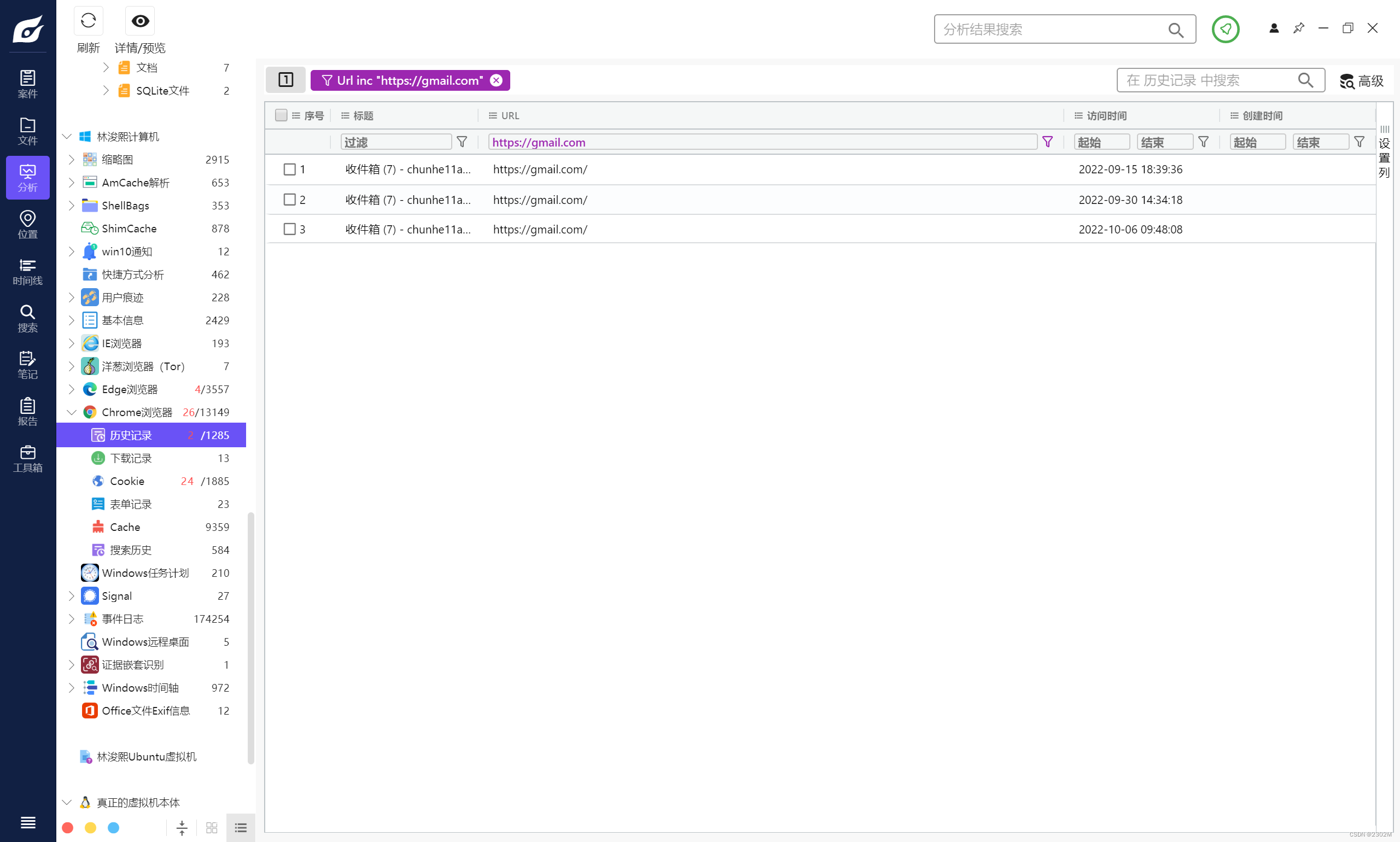Open the timeline (时间线) sidebar section
Image resolution: width=1400 pixels, height=842 pixels.
tap(27, 272)
